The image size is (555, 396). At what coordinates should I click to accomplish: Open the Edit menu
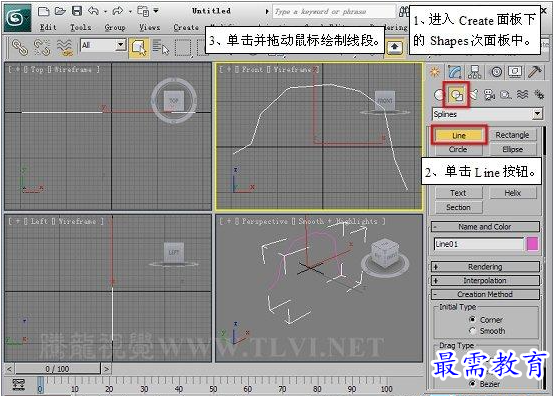click(48, 27)
